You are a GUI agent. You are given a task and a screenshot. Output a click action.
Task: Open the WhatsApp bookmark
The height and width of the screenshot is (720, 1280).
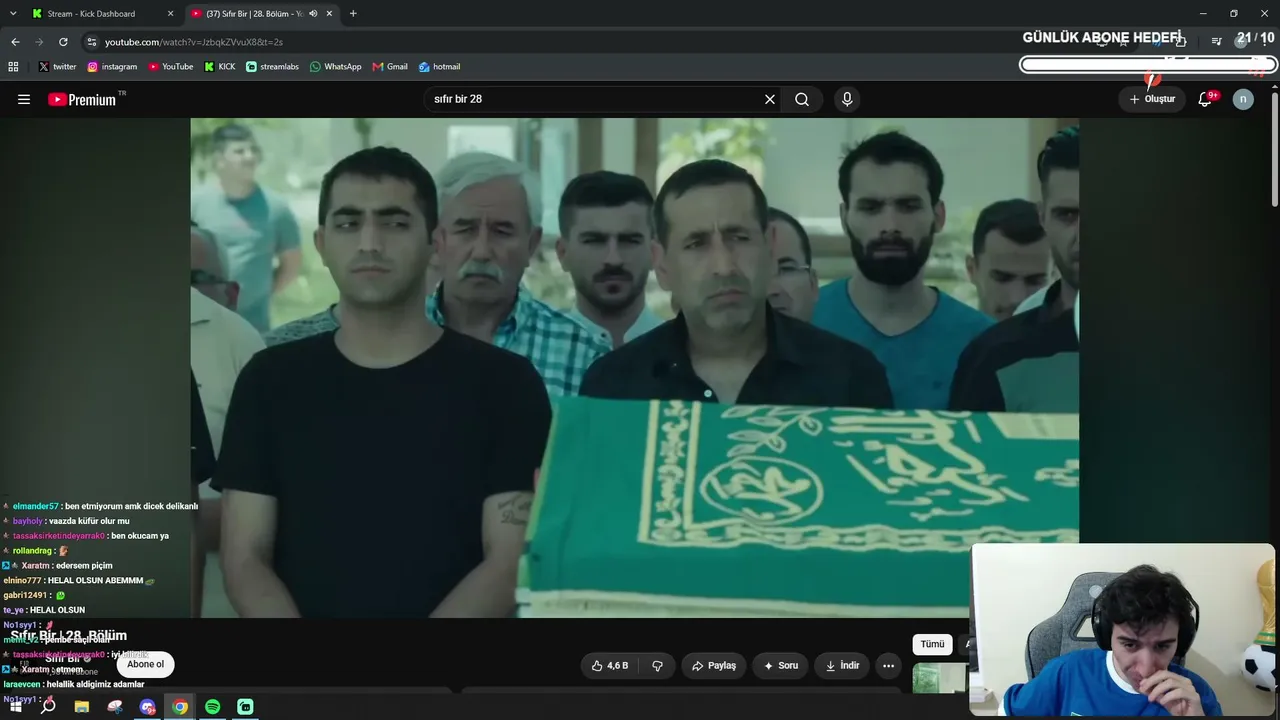coord(336,67)
